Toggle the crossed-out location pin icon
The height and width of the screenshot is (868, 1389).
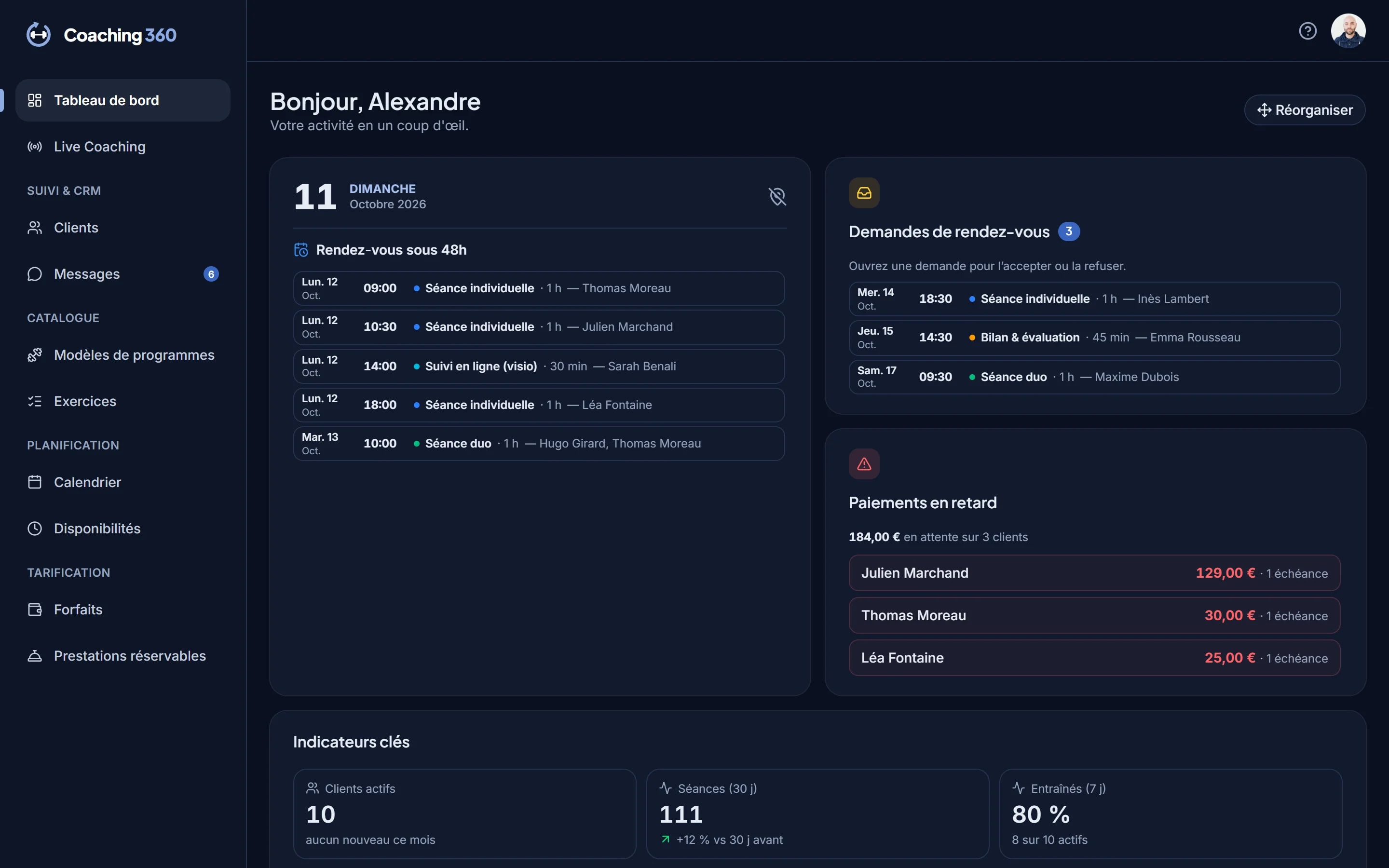point(777,196)
